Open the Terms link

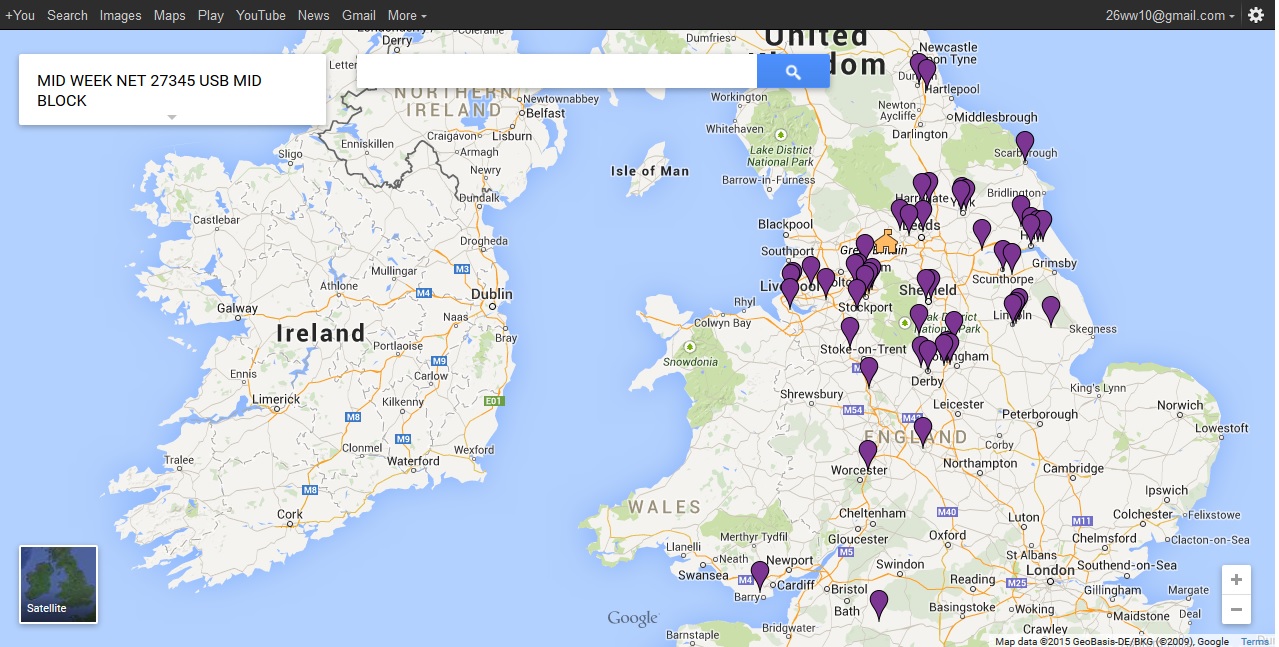1254,642
